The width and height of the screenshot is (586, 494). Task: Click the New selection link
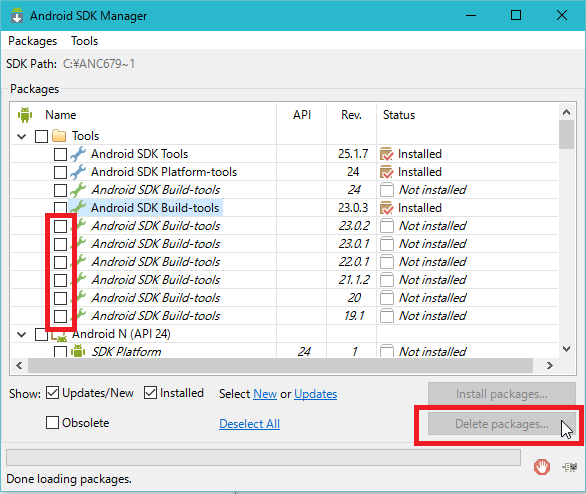(265, 394)
